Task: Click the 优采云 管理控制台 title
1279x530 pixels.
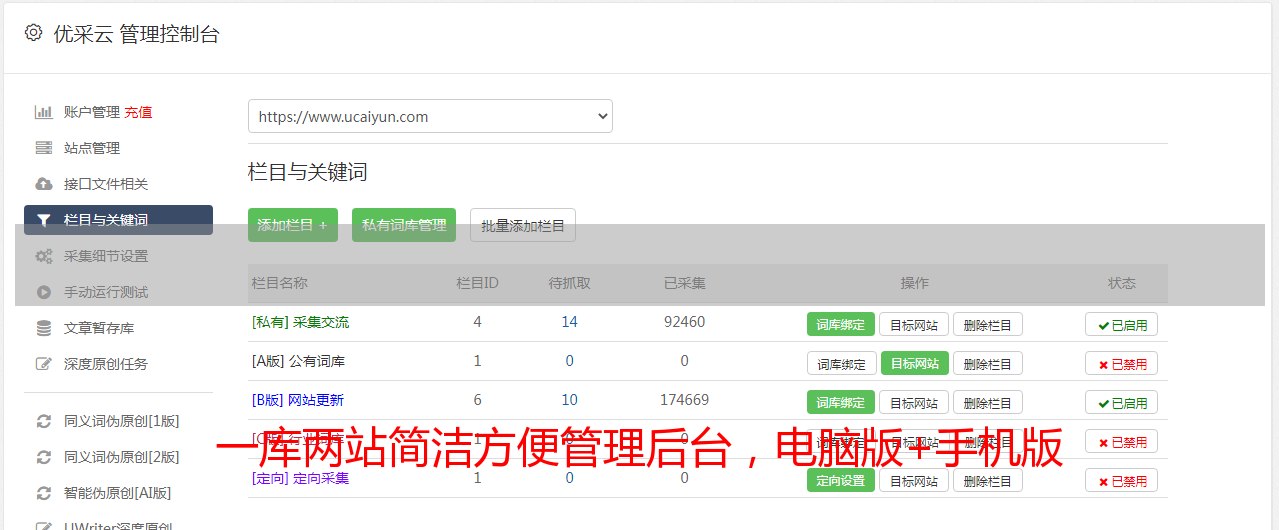Action: point(136,34)
